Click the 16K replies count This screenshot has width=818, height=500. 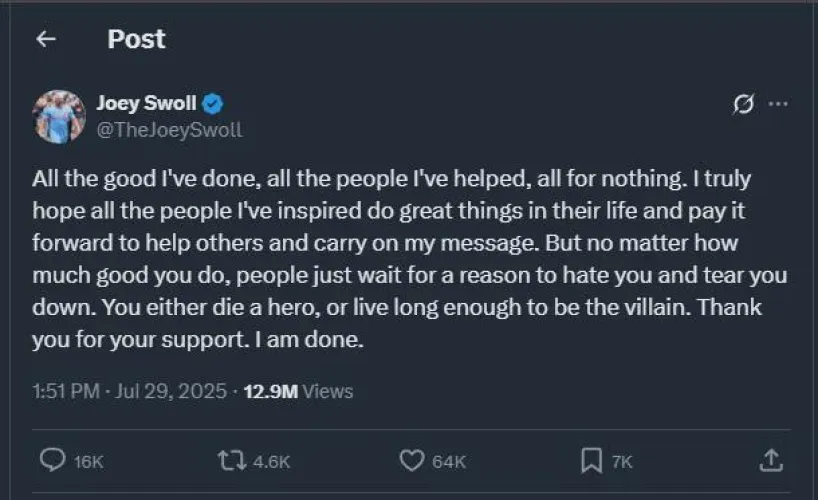pyautogui.click(x=89, y=461)
